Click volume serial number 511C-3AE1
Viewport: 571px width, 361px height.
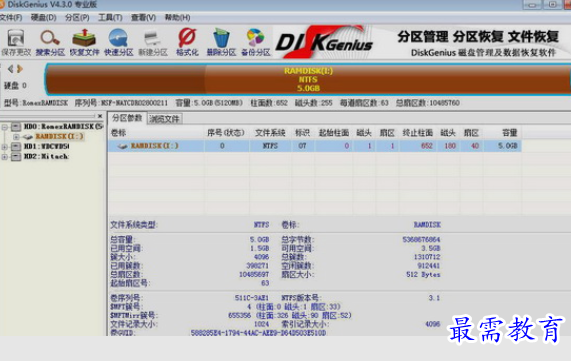(x=252, y=298)
